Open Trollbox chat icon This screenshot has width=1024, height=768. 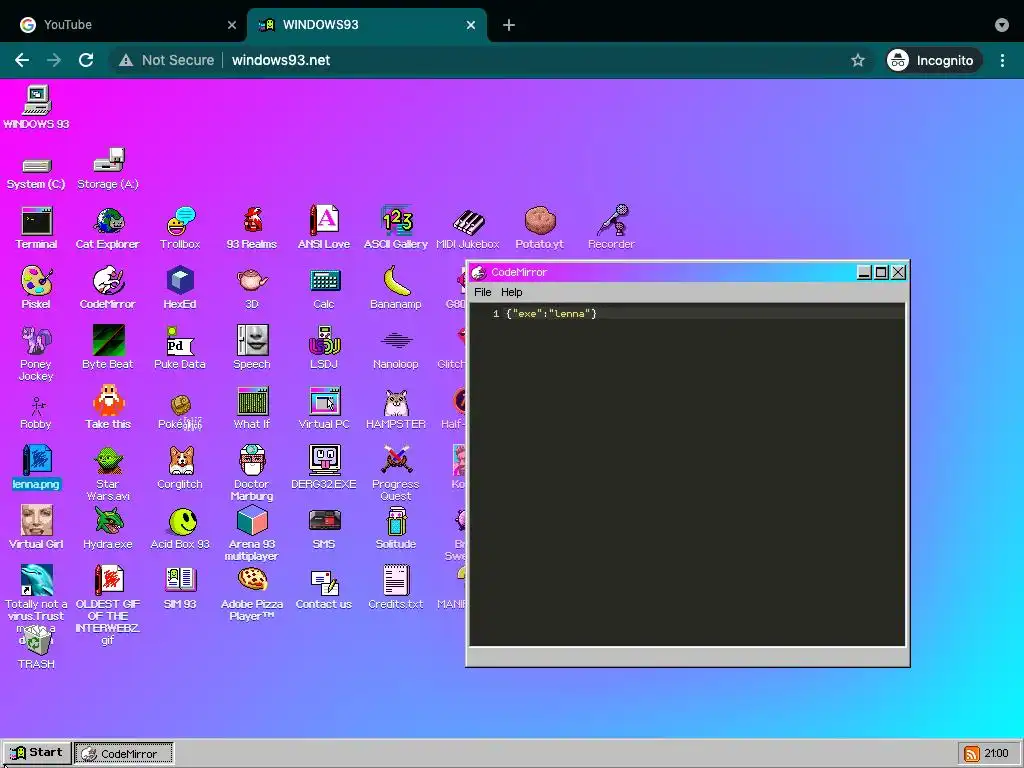coord(180,227)
